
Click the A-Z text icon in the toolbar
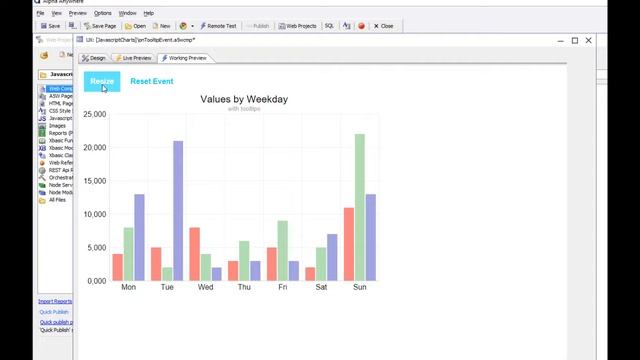point(347,26)
